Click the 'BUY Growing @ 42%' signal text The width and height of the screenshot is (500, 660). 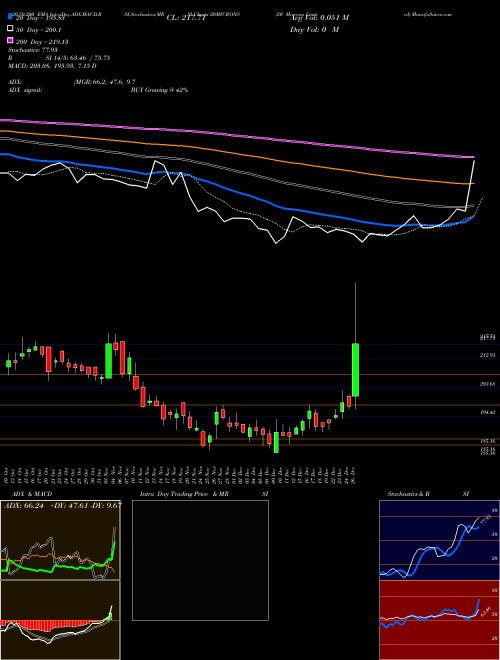point(159,90)
